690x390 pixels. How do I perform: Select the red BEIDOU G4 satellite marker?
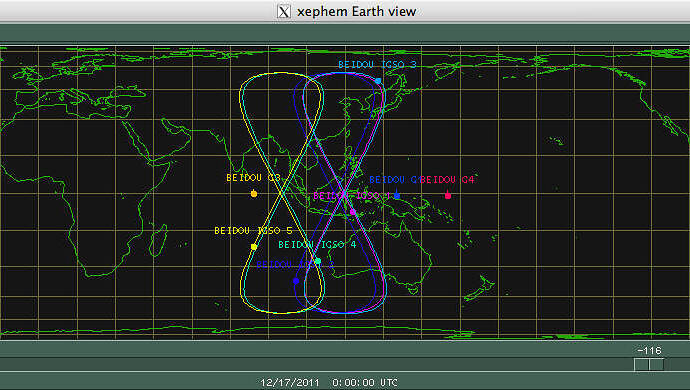click(x=448, y=195)
